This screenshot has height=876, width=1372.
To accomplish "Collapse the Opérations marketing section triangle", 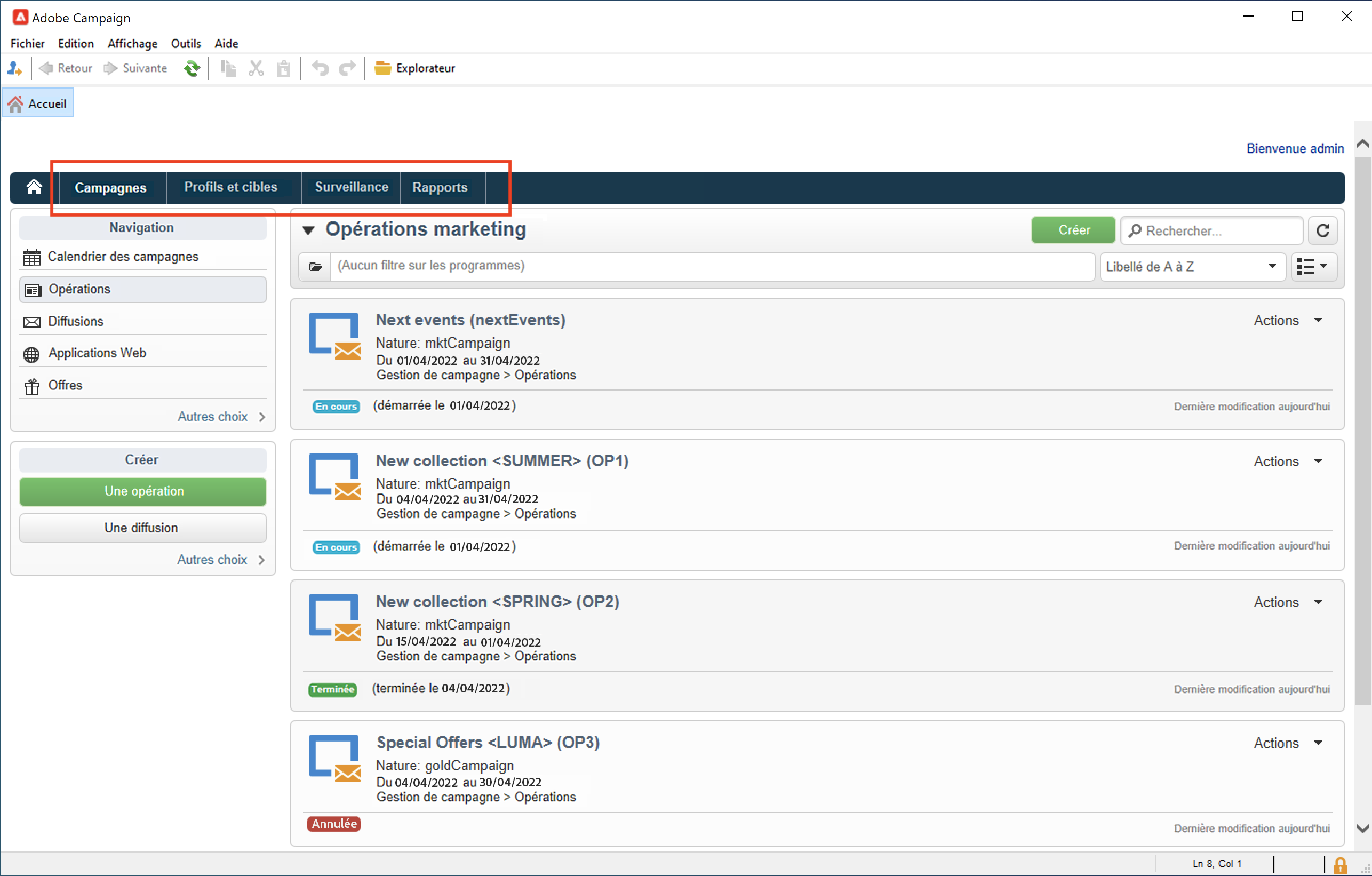I will point(308,230).
